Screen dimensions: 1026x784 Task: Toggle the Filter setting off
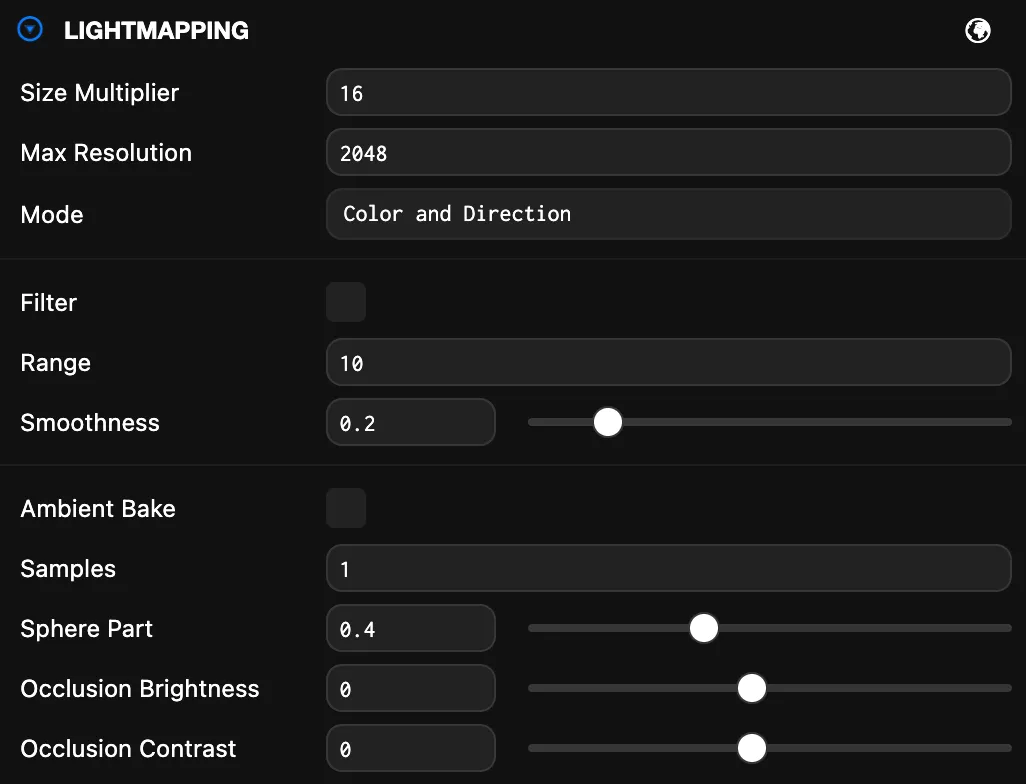tap(345, 302)
